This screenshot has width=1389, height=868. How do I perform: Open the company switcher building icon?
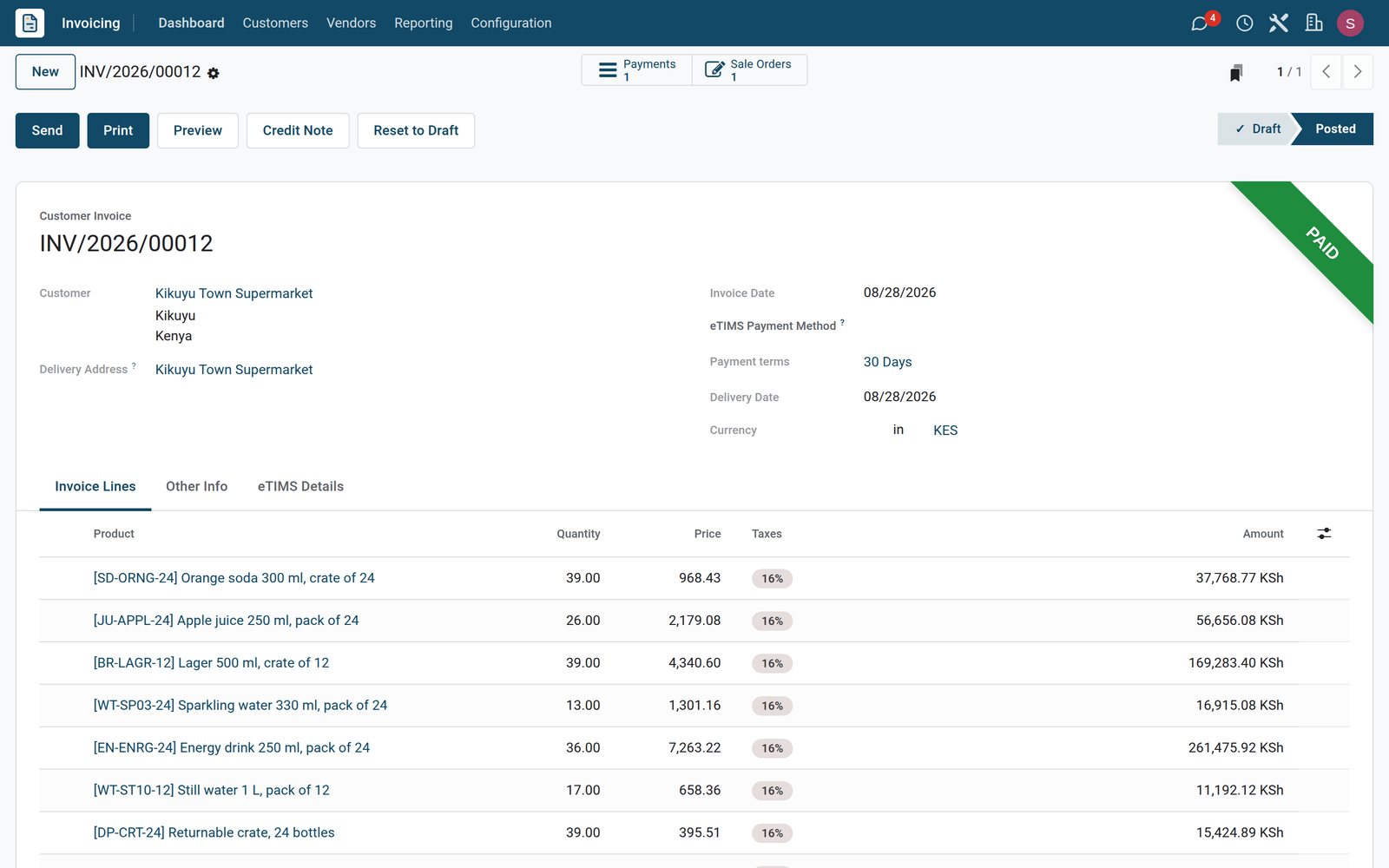pos(1314,23)
